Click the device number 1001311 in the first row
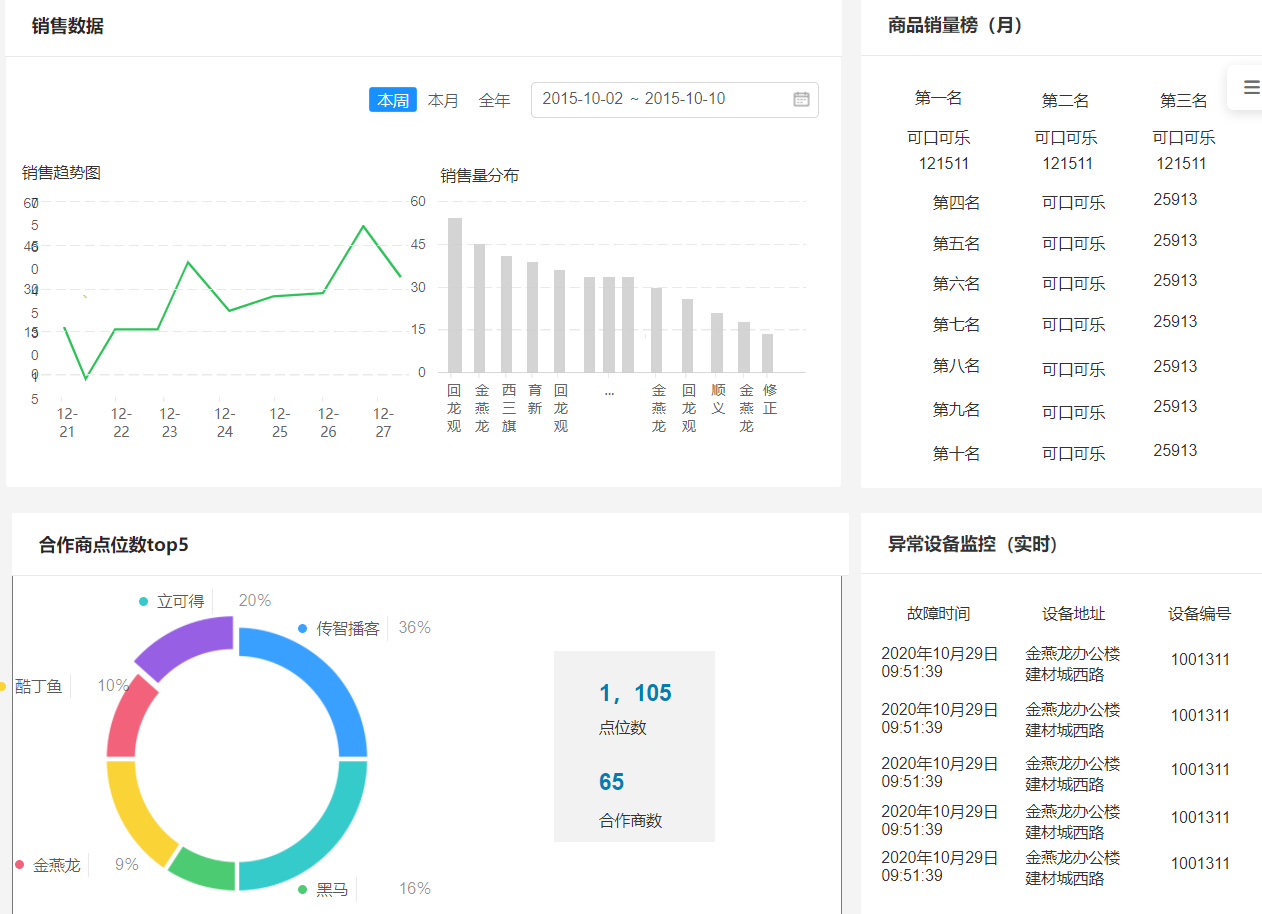The width and height of the screenshot is (1262, 914). coord(1200,659)
